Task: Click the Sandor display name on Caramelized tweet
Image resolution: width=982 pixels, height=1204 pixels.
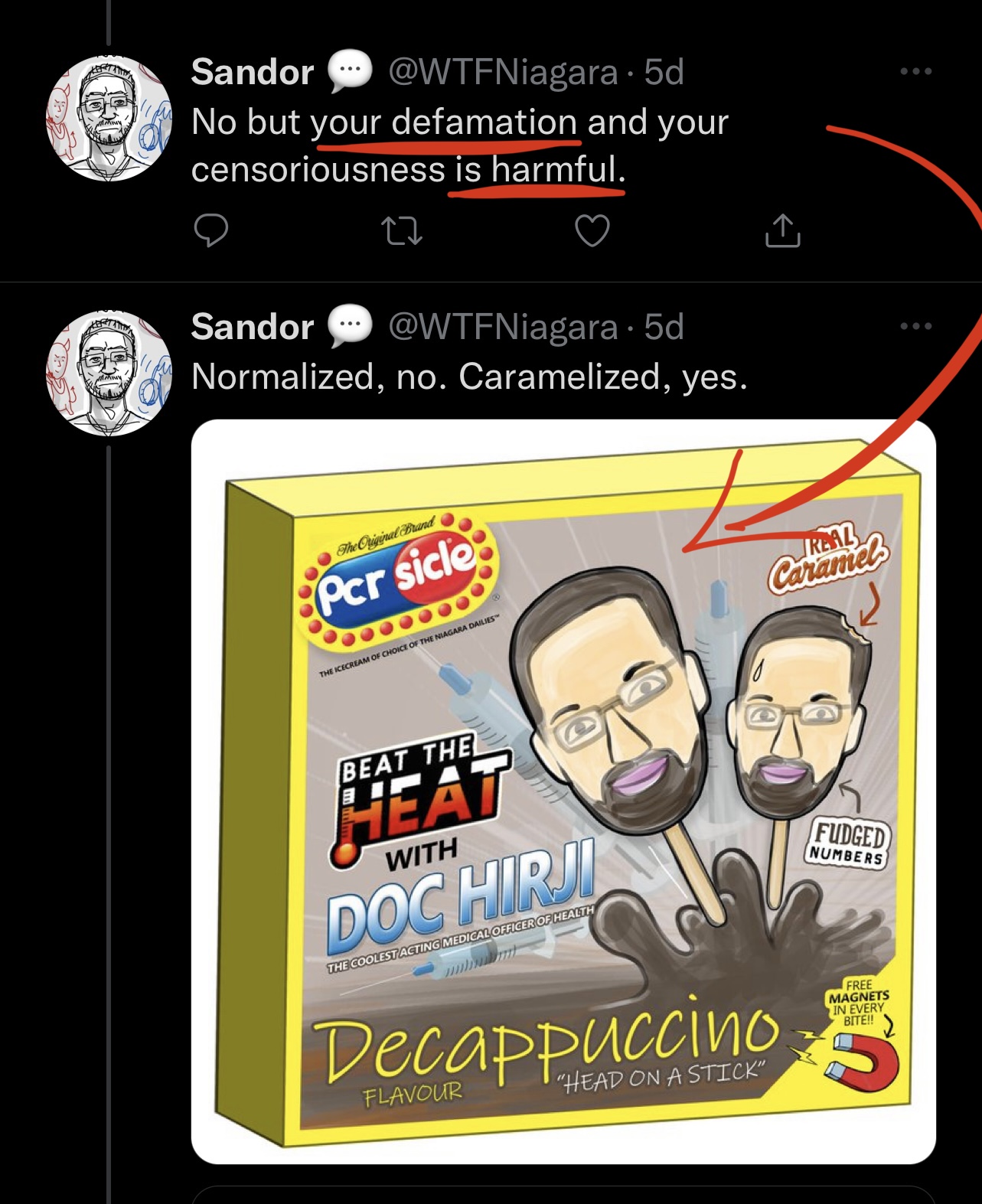Action: pyautogui.click(x=252, y=328)
